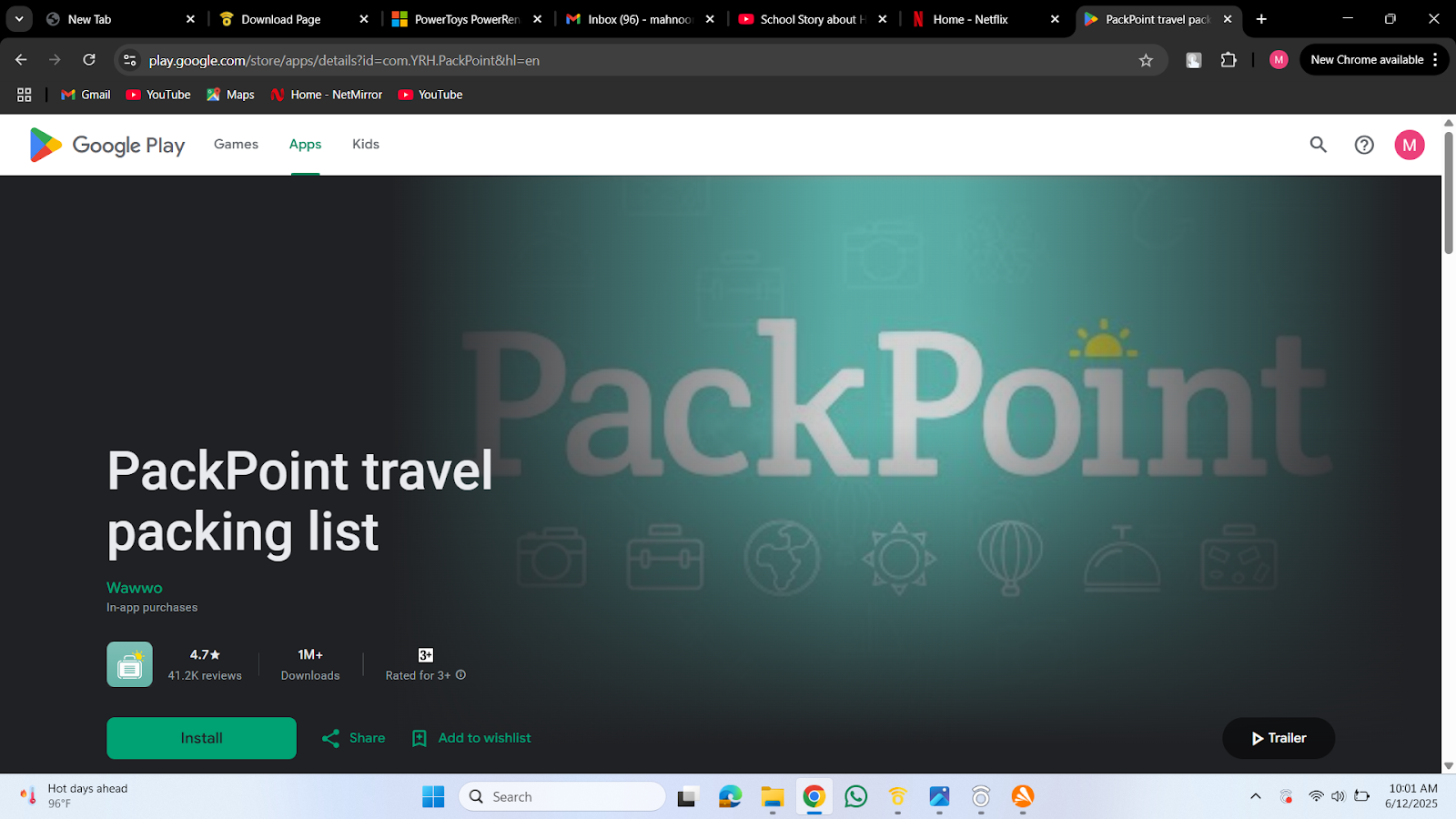Open Chrome profile avatar M
The image size is (1456, 819).
tap(1279, 60)
